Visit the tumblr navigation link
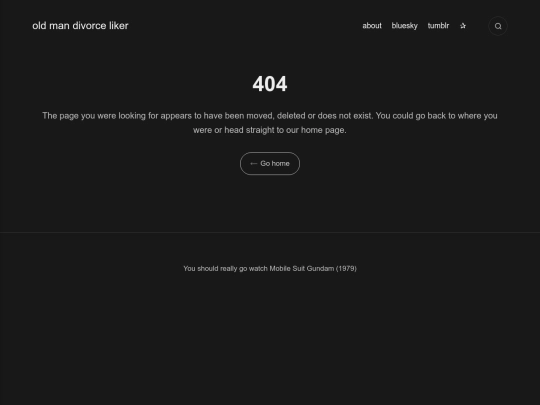This screenshot has width=540, height=405. point(438,26)
